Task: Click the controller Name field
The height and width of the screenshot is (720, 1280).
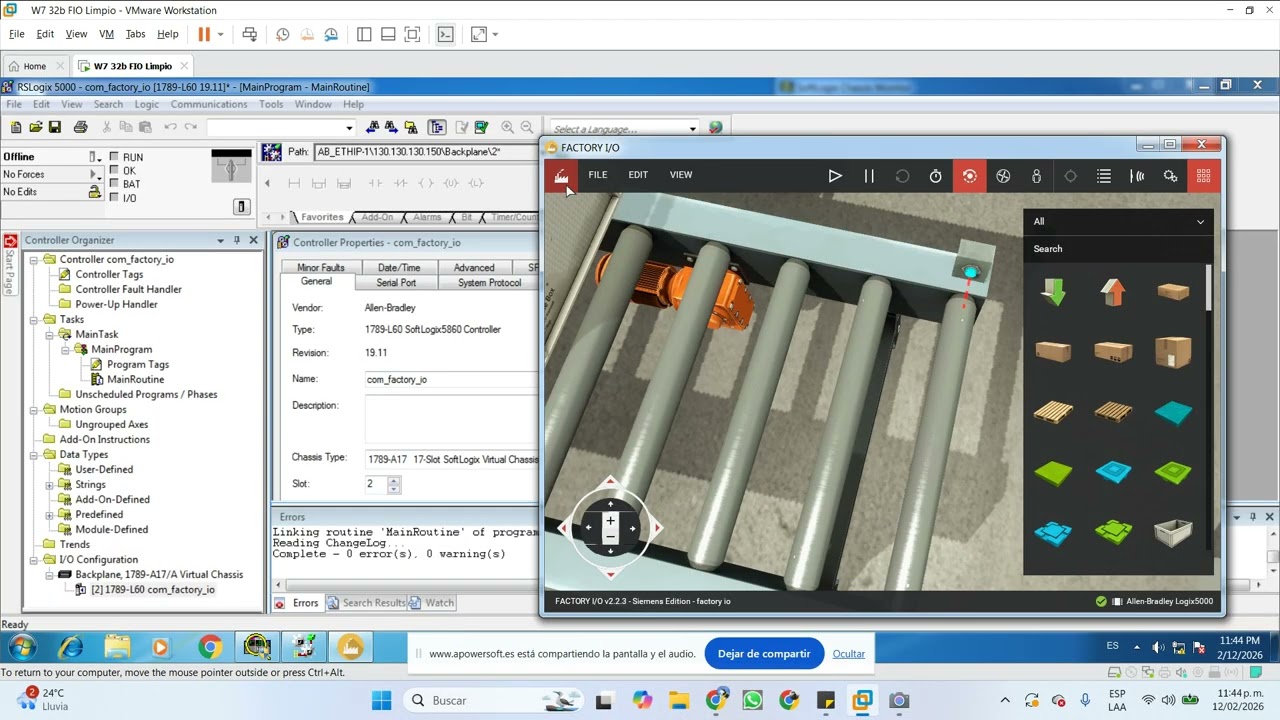Action: coord(451,380)
